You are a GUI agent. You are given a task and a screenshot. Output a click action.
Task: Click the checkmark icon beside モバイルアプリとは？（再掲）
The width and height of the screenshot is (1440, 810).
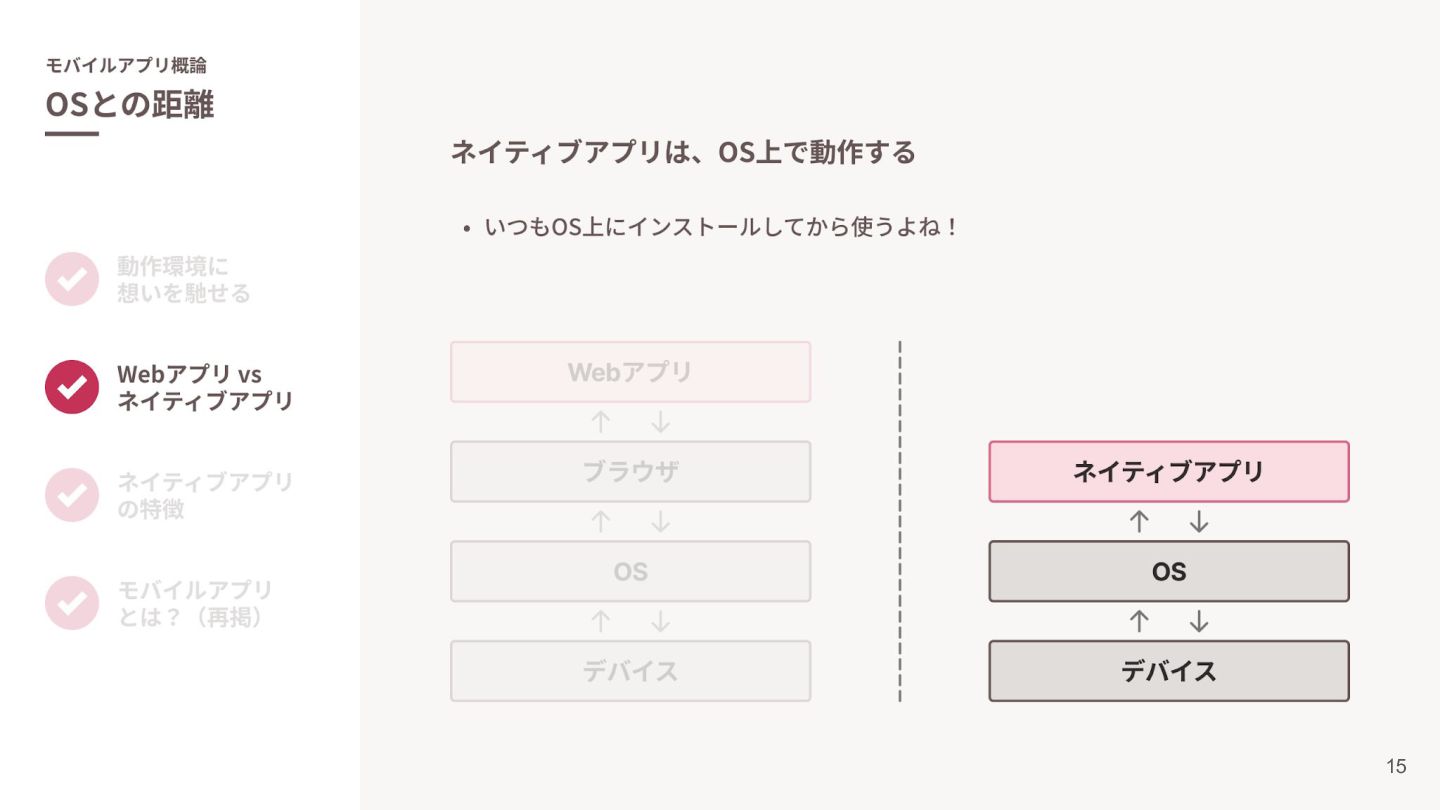pyautogui.click(x=72, y=603)
